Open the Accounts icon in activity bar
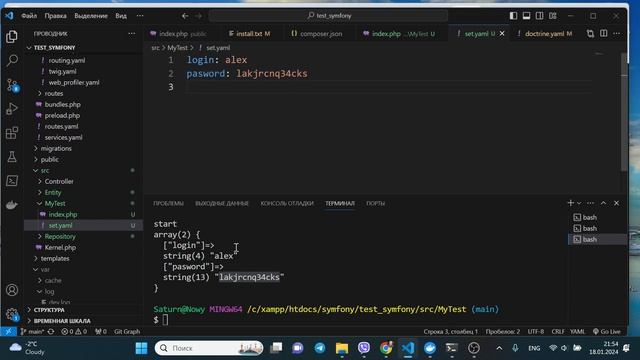 [12, 290]
